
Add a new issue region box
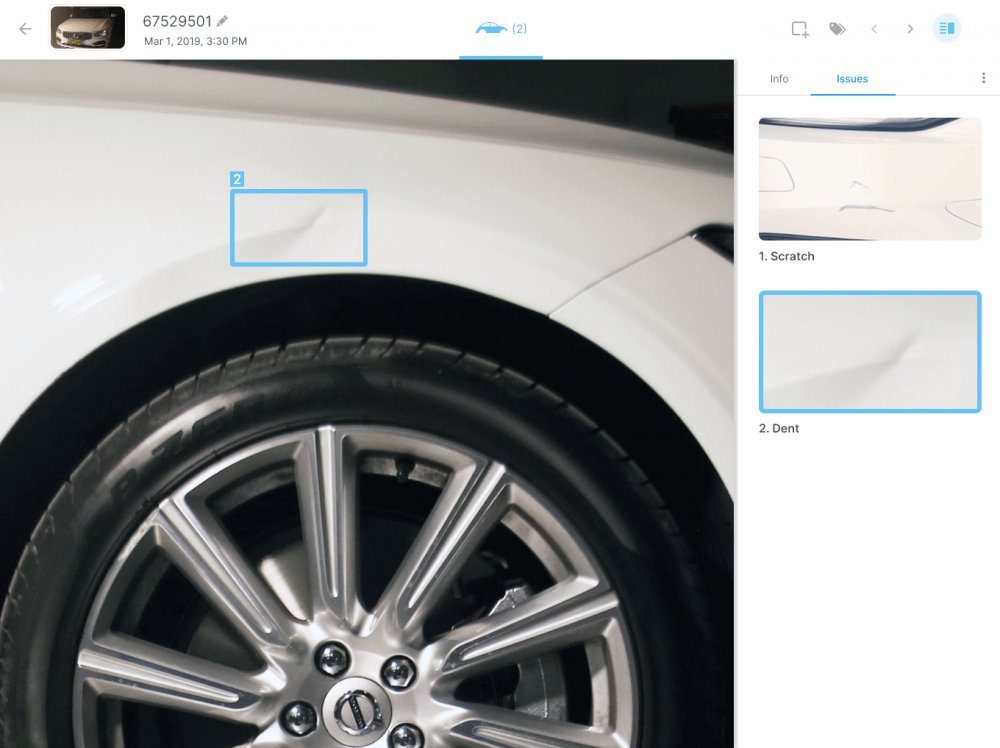tap(800, 29)
